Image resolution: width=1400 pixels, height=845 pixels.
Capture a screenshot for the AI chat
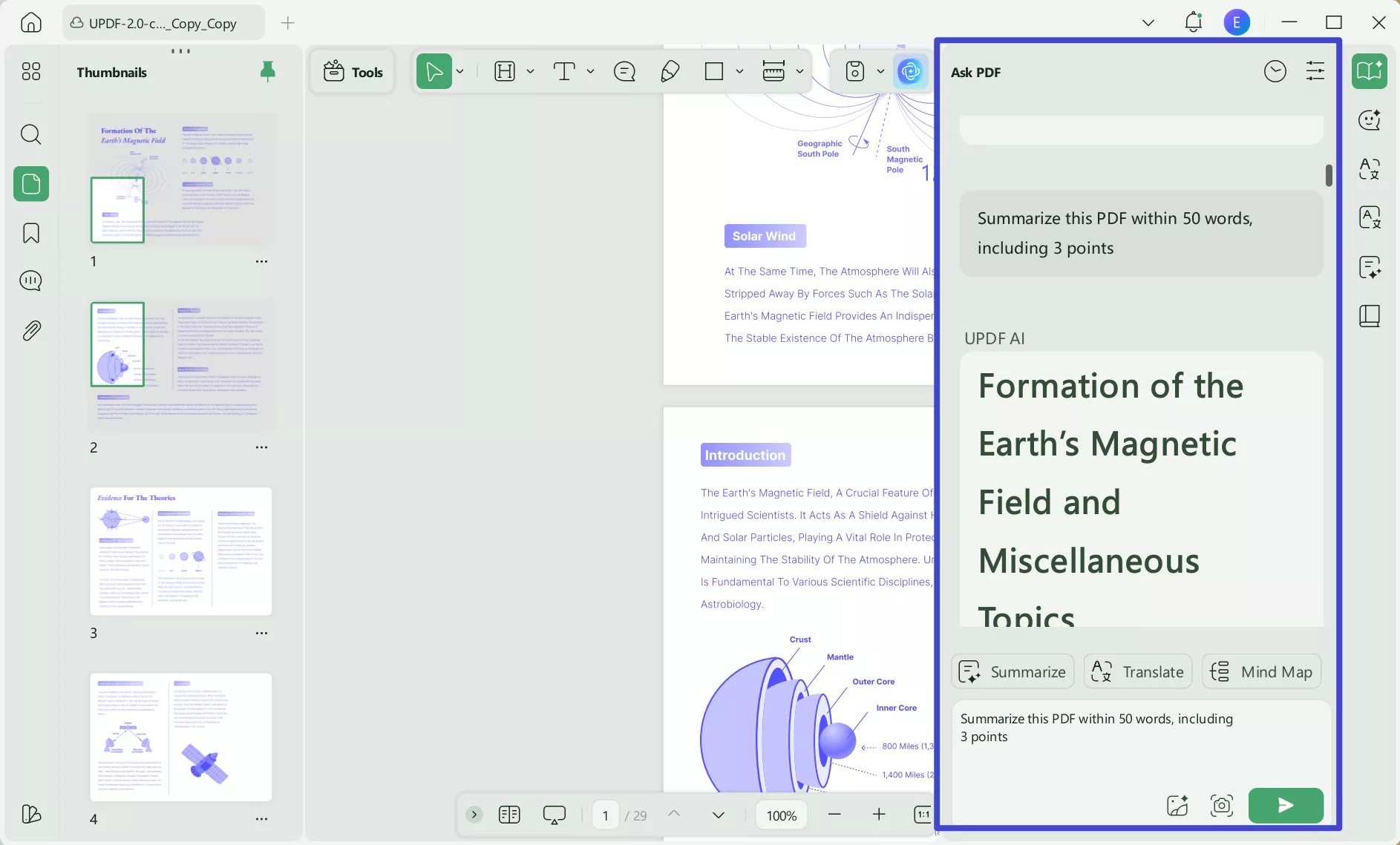(x=1221, y=806)
